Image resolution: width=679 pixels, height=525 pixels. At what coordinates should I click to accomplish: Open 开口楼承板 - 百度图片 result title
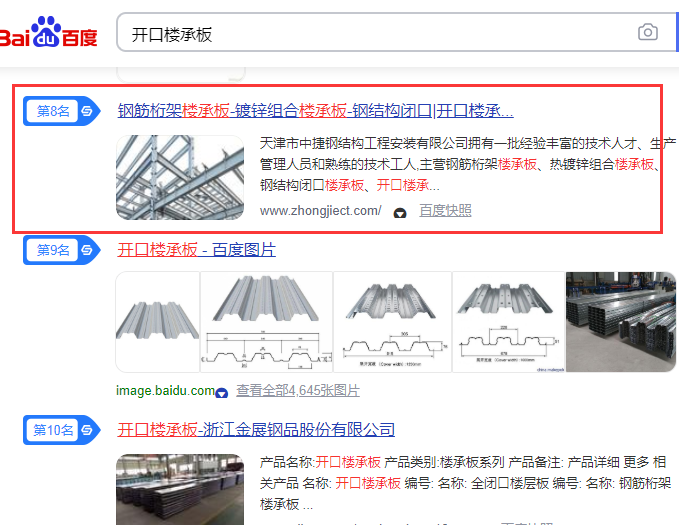[196, 250]
